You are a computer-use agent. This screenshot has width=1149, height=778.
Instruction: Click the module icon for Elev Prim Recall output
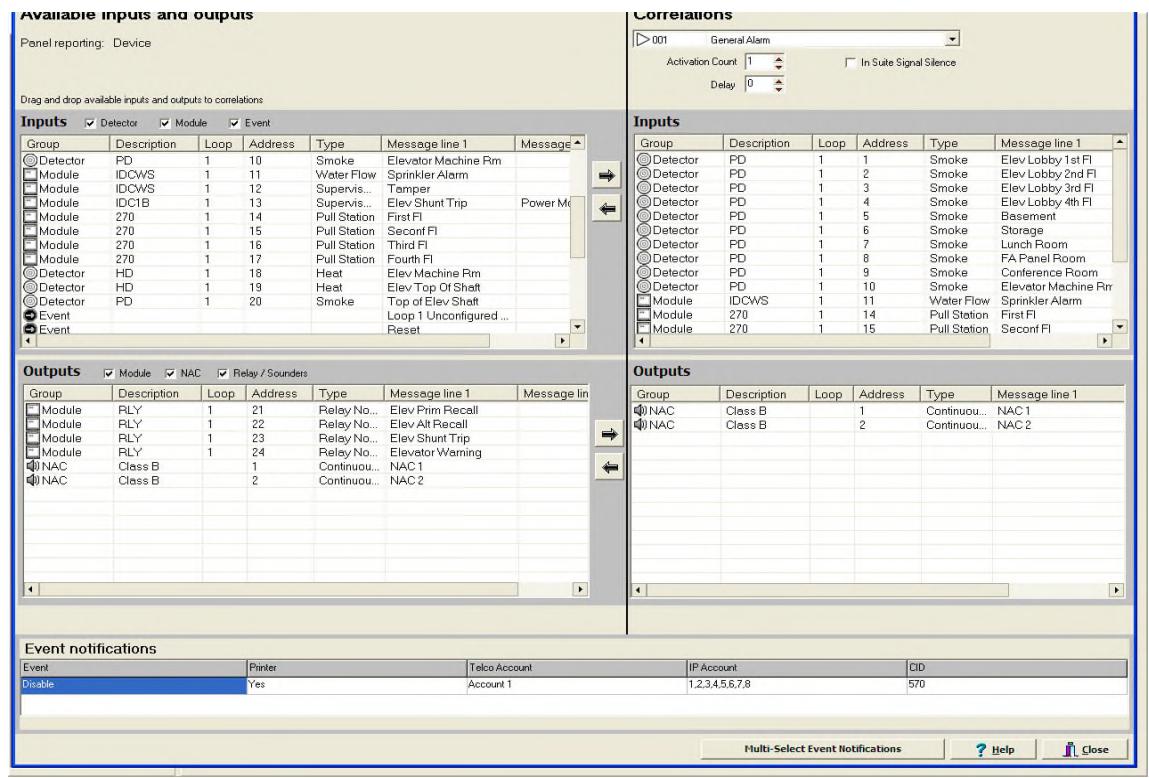[x=33, y=410]
